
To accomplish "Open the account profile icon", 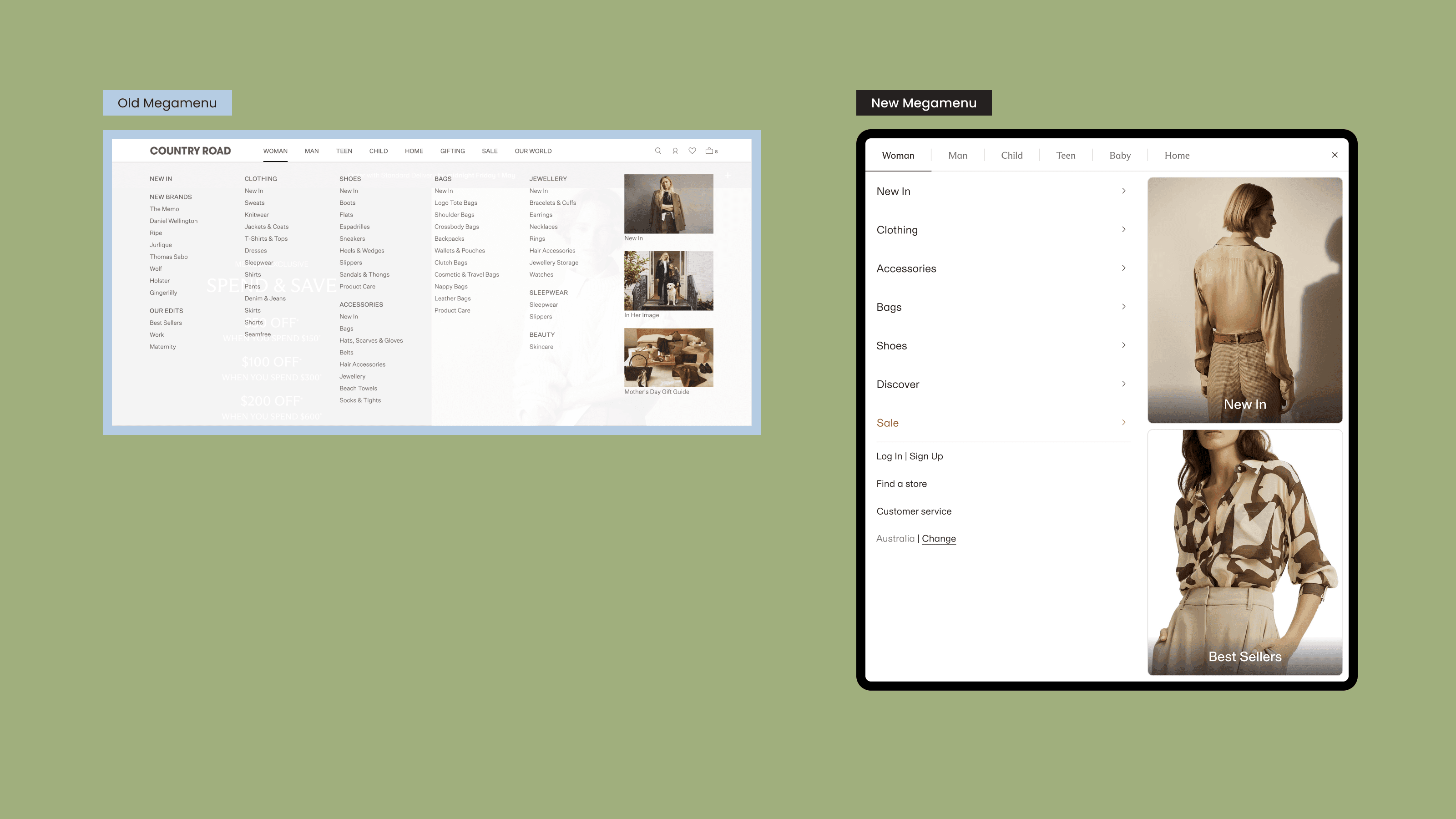I will coord(675,151).
